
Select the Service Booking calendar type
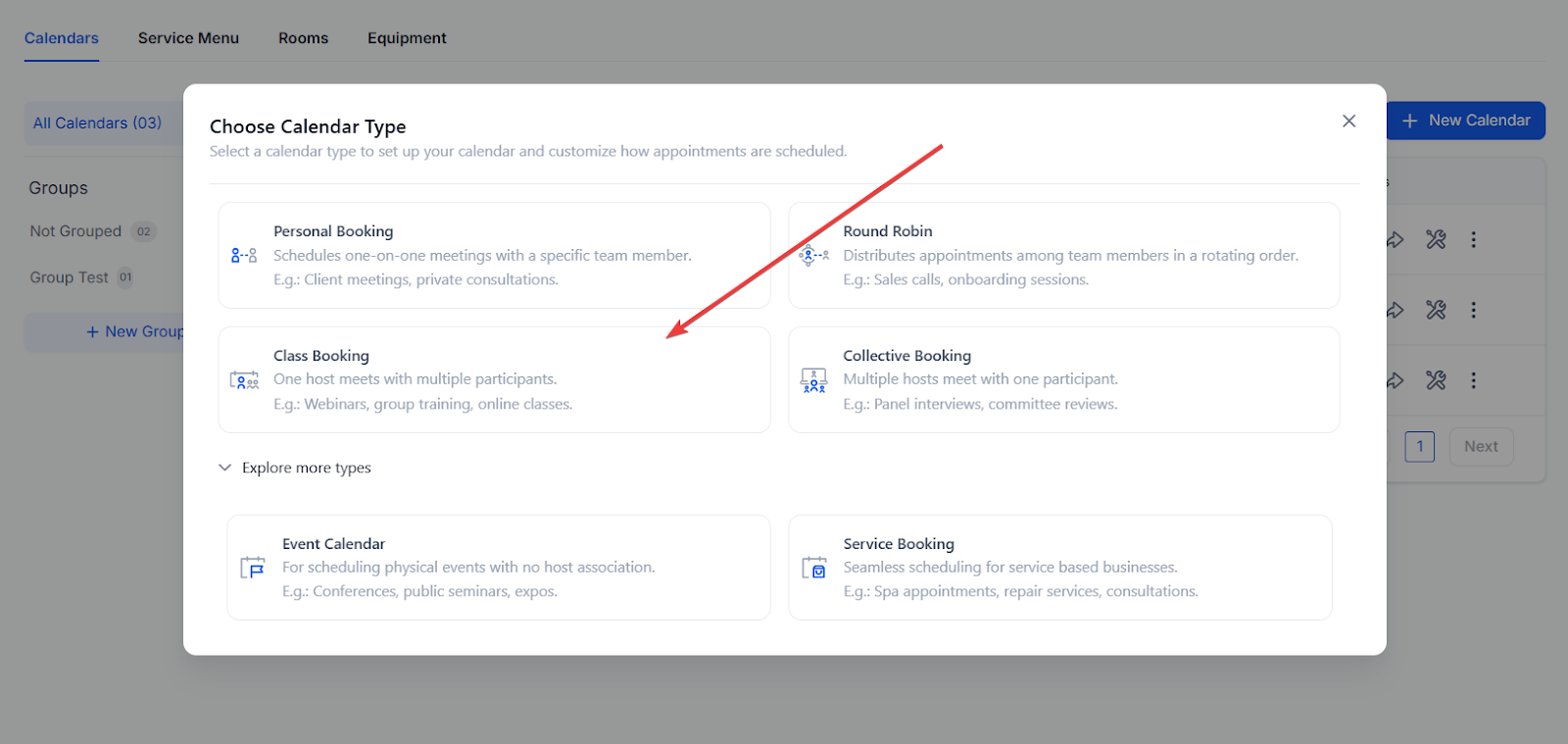1059,568
